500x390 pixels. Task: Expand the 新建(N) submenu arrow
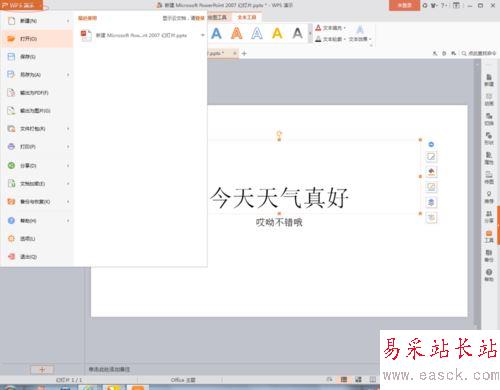pyautogui.click(x=68, y=21)
